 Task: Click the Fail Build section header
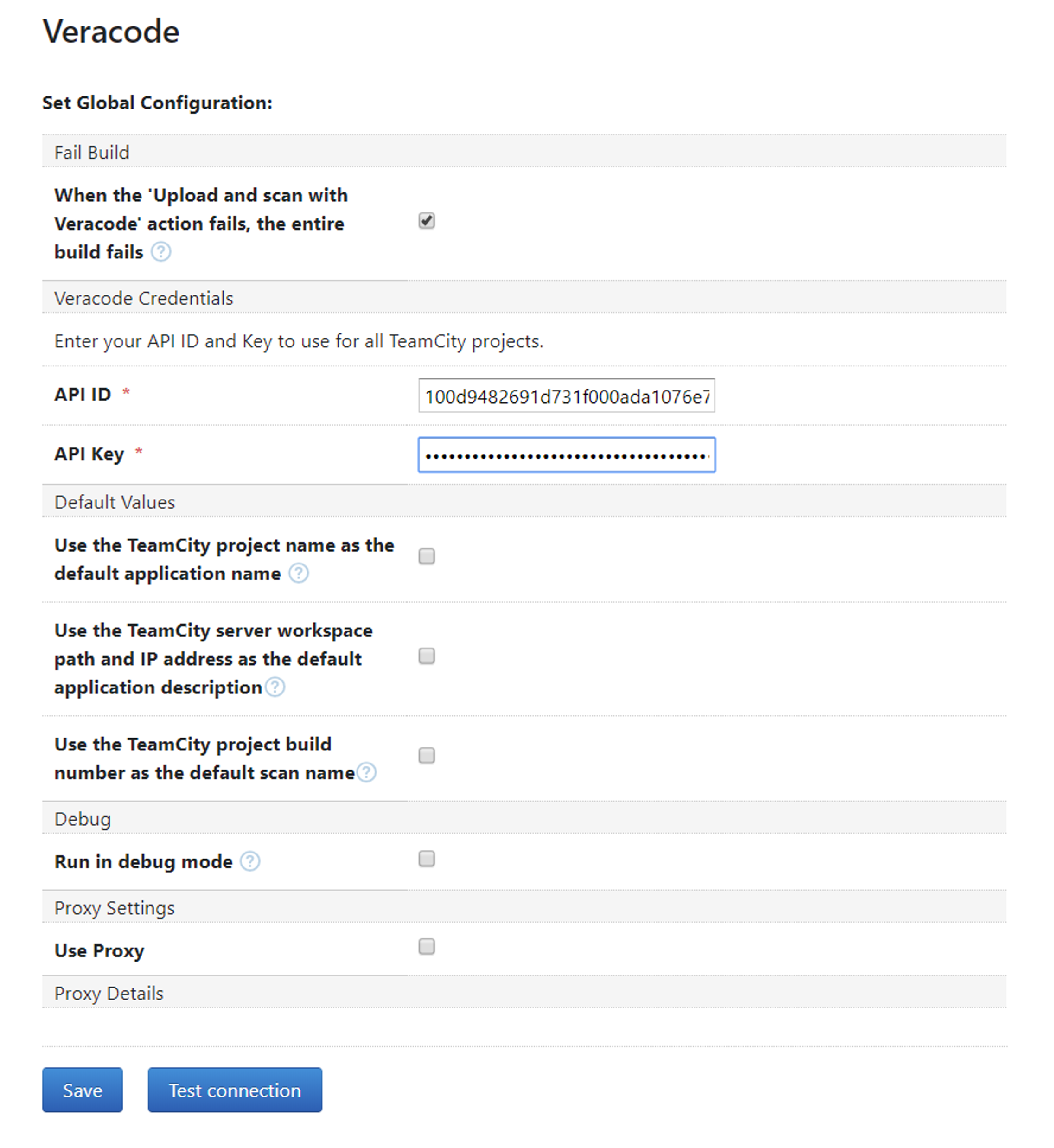point(92,152)
